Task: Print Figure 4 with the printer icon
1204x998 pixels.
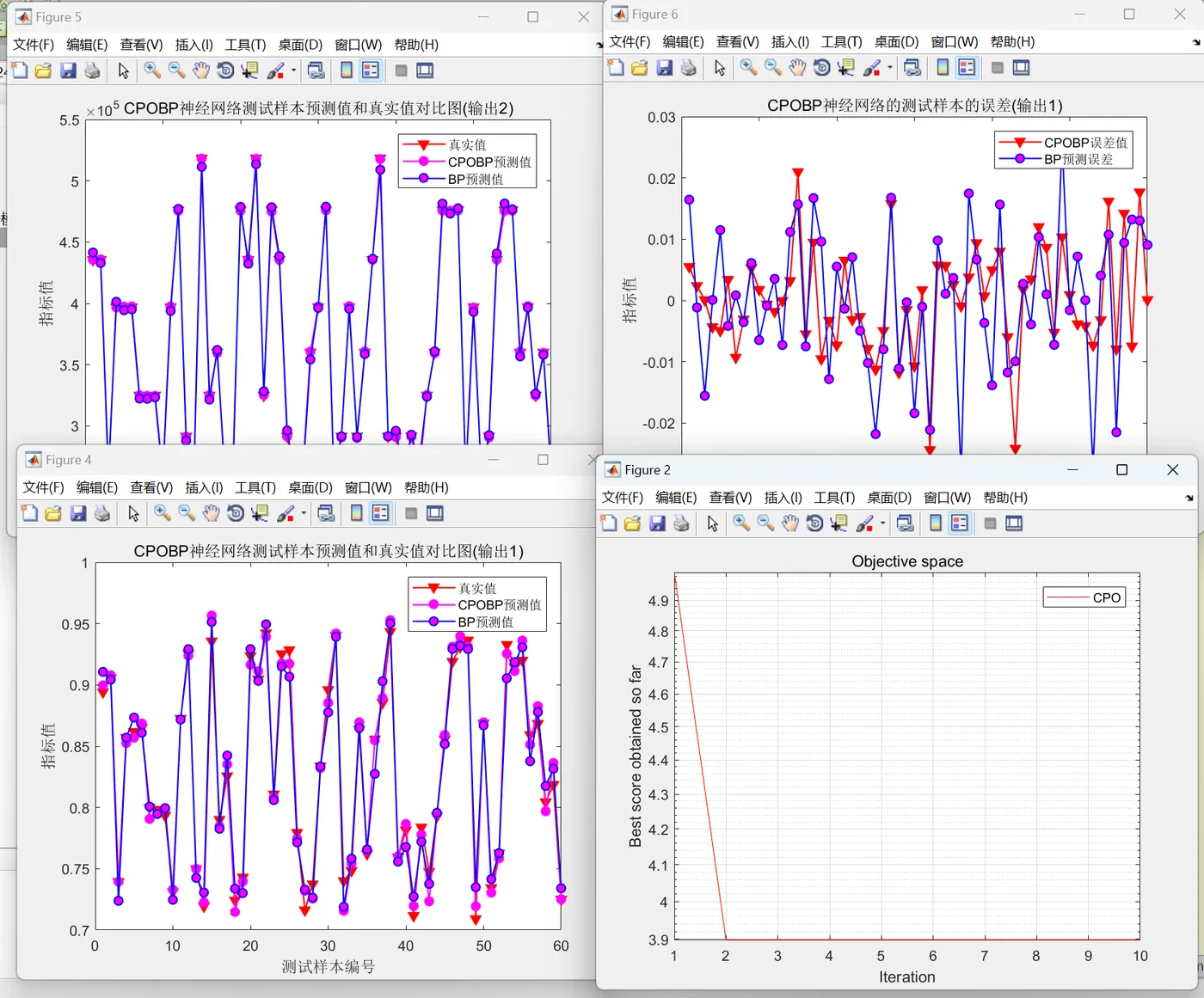Action: (x=102, y=513)
